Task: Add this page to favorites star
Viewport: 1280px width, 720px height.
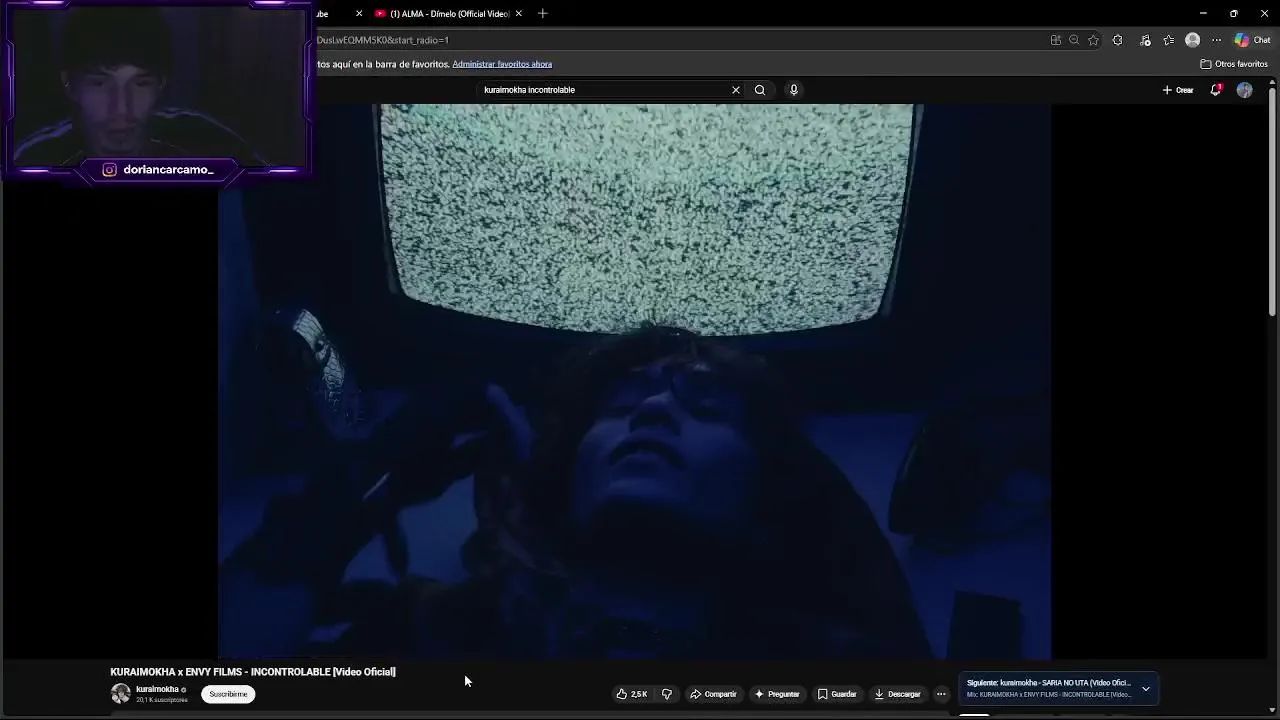Action: (x=1093, y=40)
